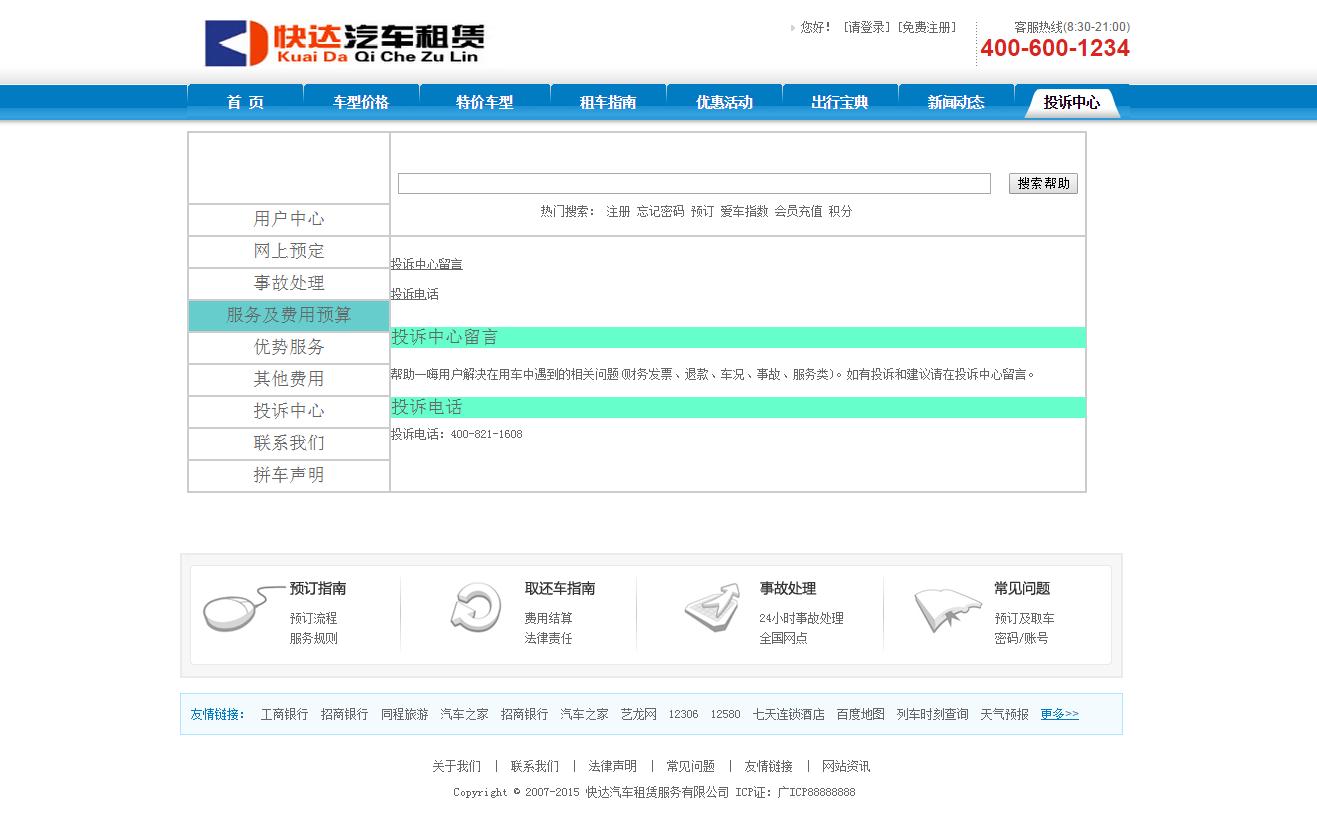Click the 请登录 login link

866,28
